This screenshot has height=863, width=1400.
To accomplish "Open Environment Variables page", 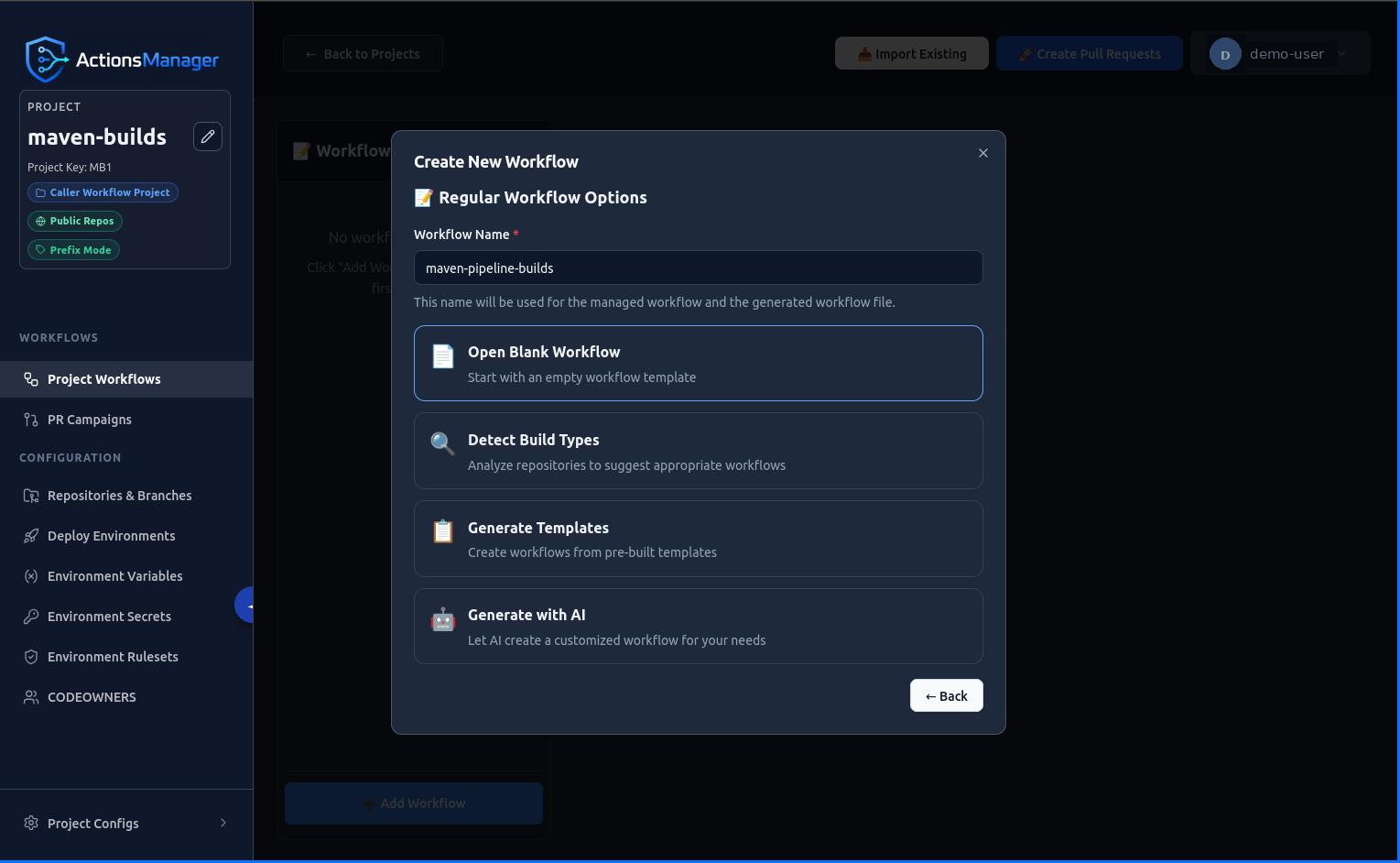I will tap(126, 576).
